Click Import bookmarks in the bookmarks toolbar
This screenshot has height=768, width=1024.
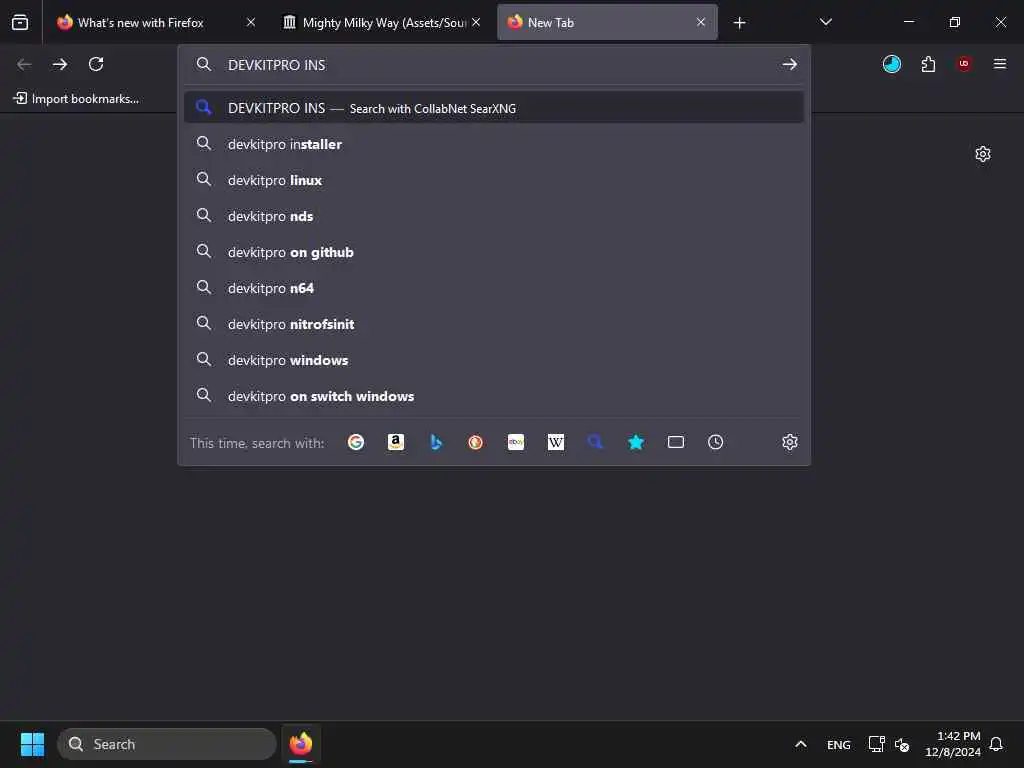[76, 99]
